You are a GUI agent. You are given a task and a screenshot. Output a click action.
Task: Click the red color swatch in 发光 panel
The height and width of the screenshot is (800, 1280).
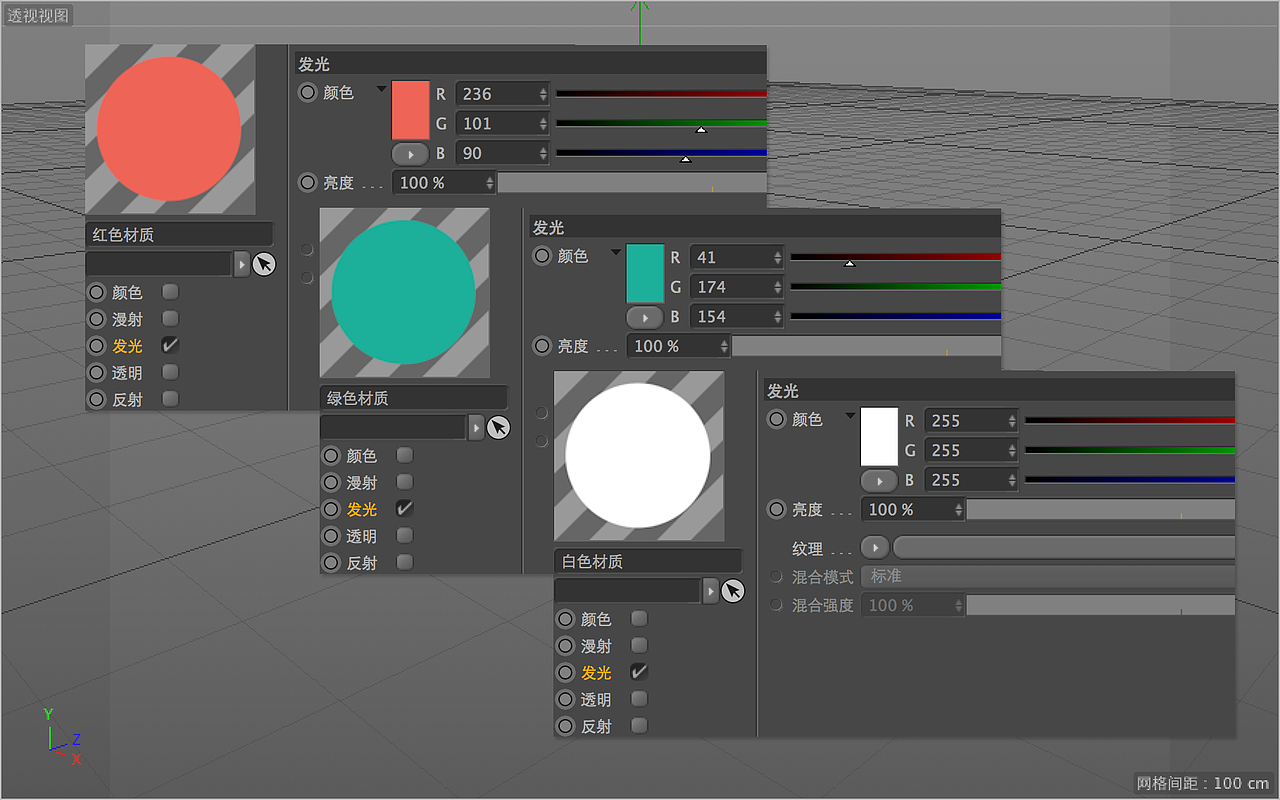[410, 110]
